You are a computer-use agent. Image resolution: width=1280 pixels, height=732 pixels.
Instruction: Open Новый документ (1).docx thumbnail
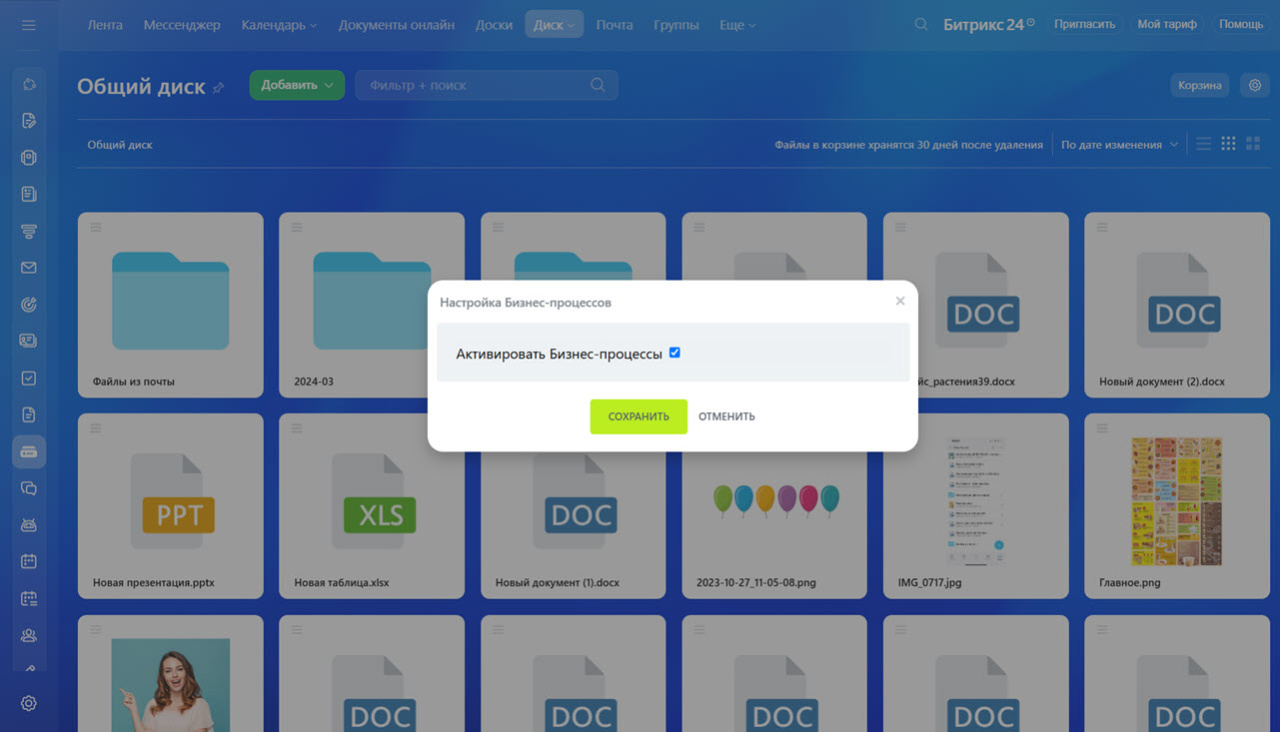coord(573,501)
